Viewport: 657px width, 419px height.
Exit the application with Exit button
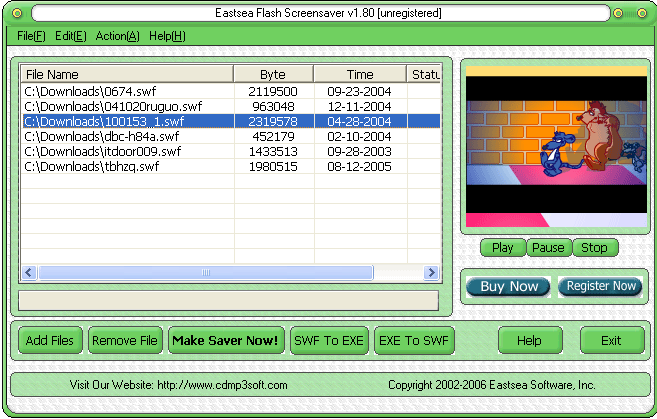[x=611, y=341]
